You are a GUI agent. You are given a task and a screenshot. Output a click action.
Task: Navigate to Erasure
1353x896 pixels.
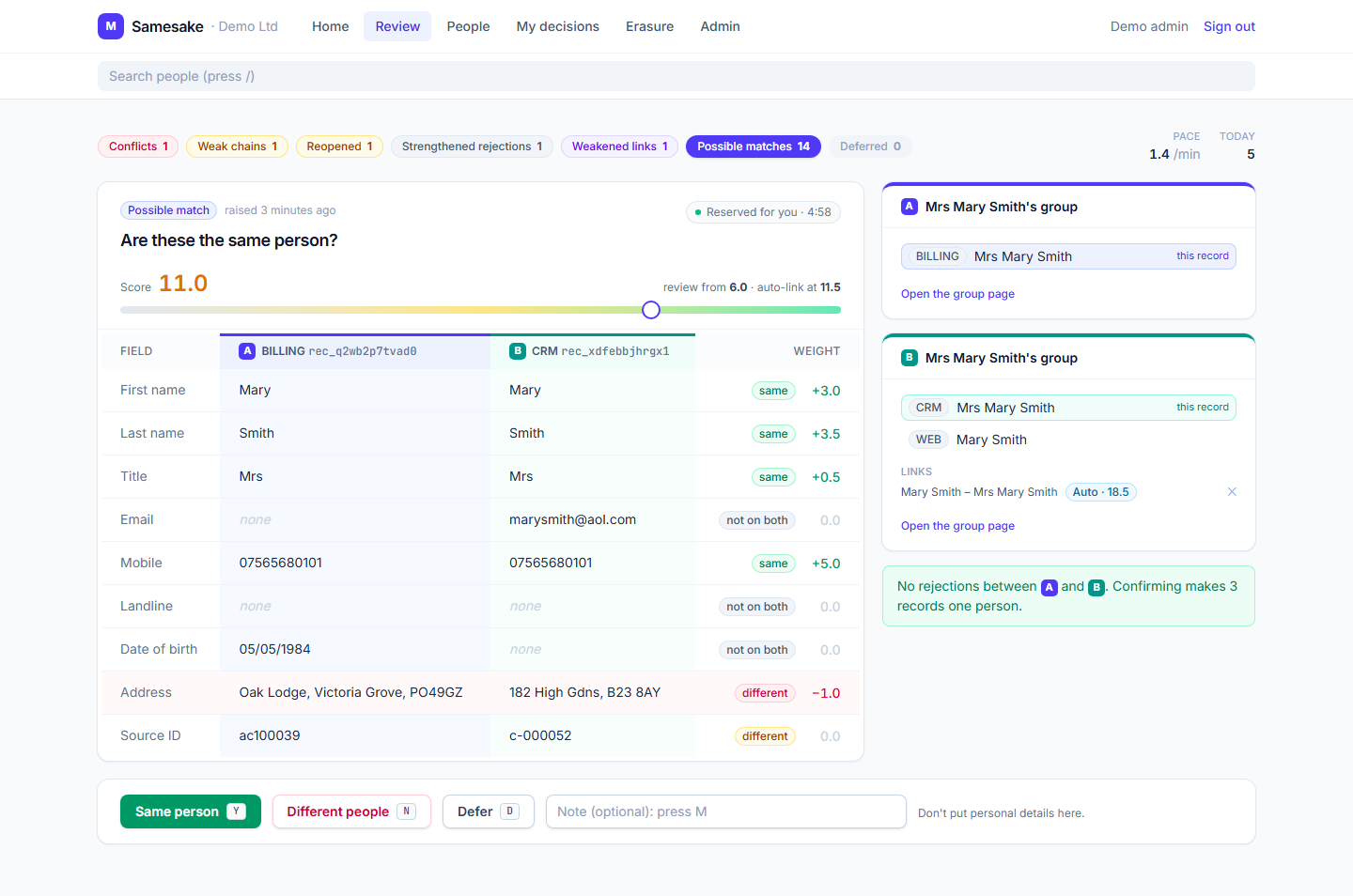point(650,26)
